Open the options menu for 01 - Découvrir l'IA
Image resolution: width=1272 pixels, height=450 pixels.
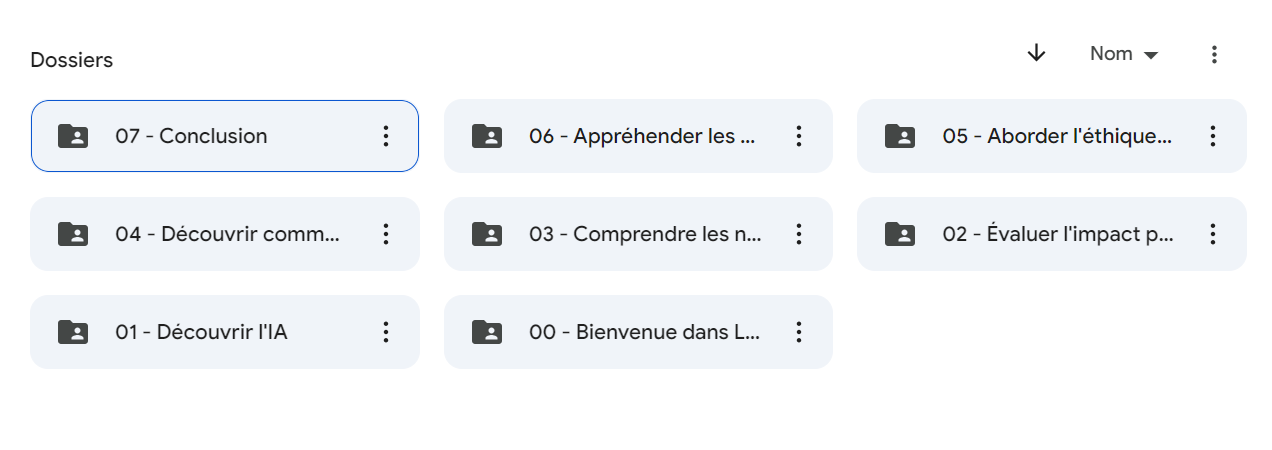click(x=386, y=332)
